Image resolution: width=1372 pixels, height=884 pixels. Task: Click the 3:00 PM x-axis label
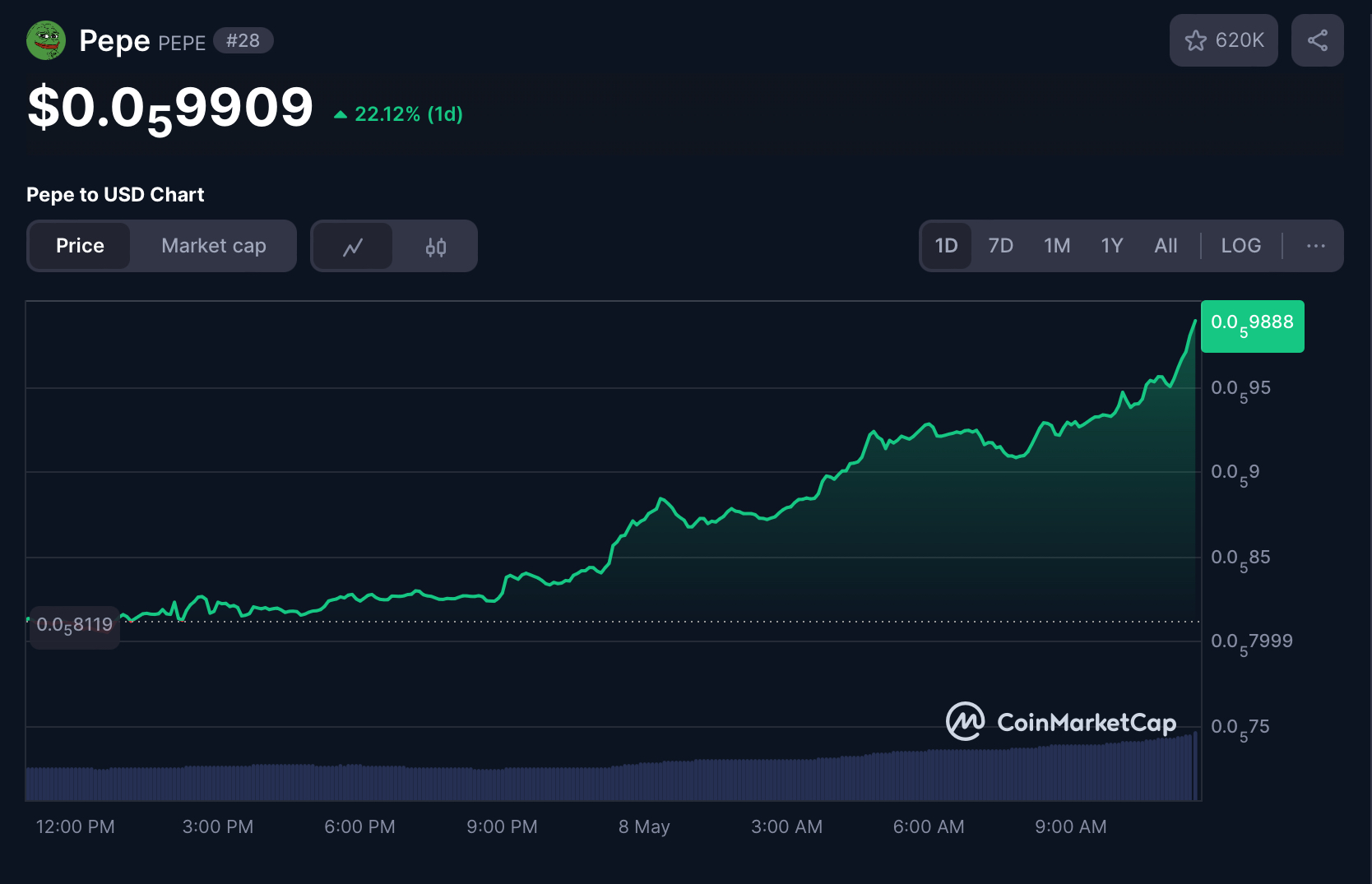(x=218, y=826)
